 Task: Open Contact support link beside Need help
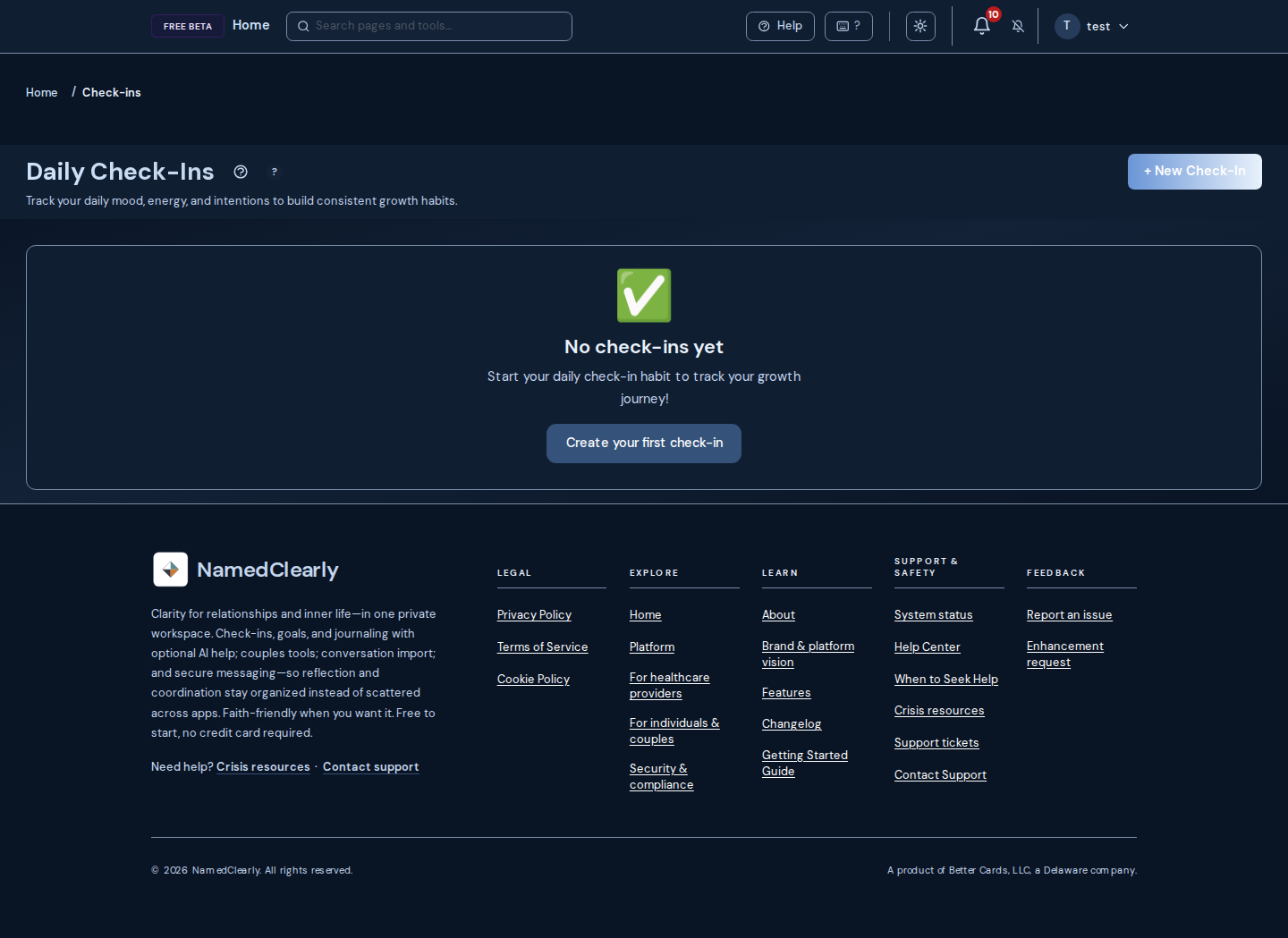click(370, 767)
